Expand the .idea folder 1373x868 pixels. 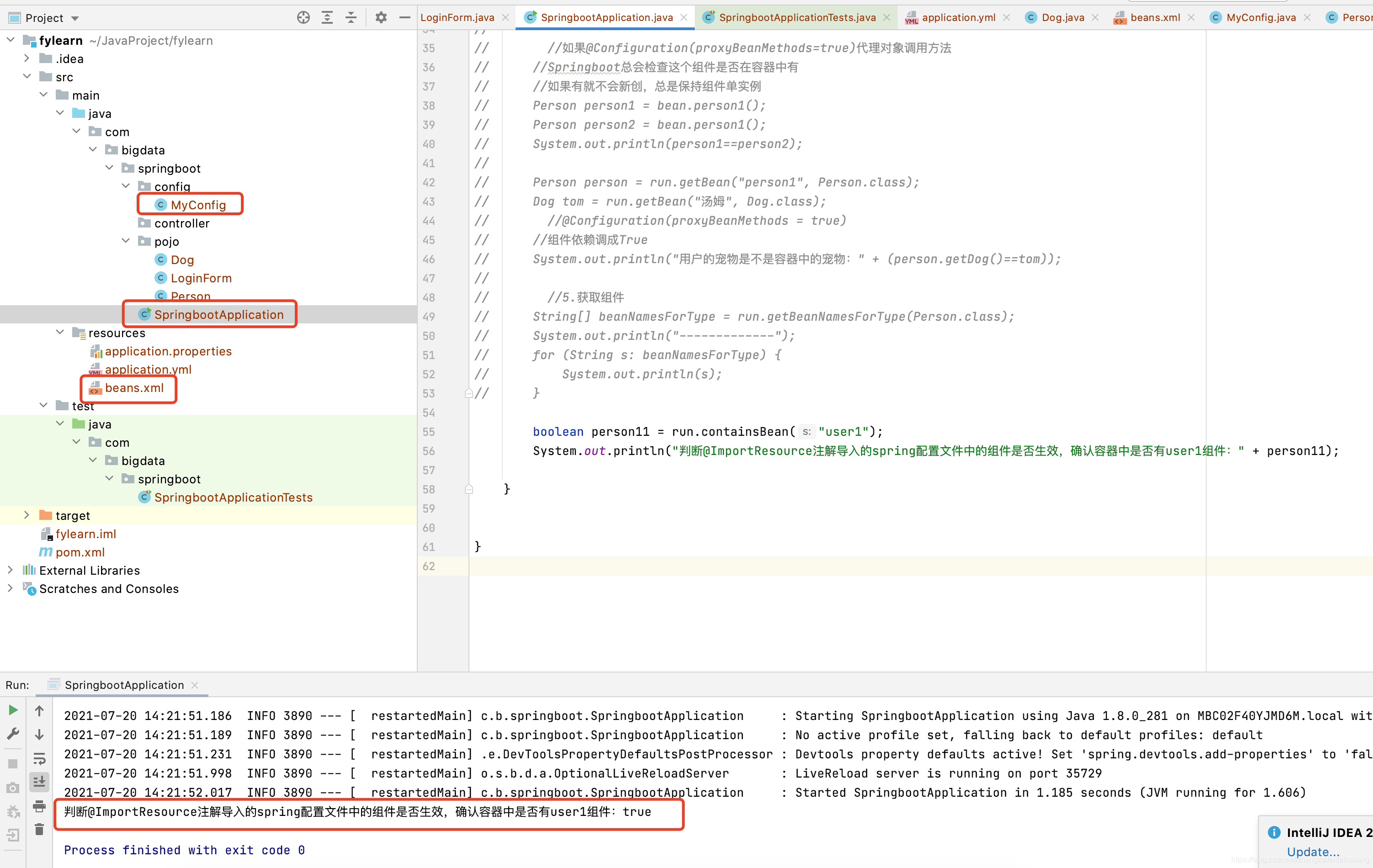[x=27, y=58]
